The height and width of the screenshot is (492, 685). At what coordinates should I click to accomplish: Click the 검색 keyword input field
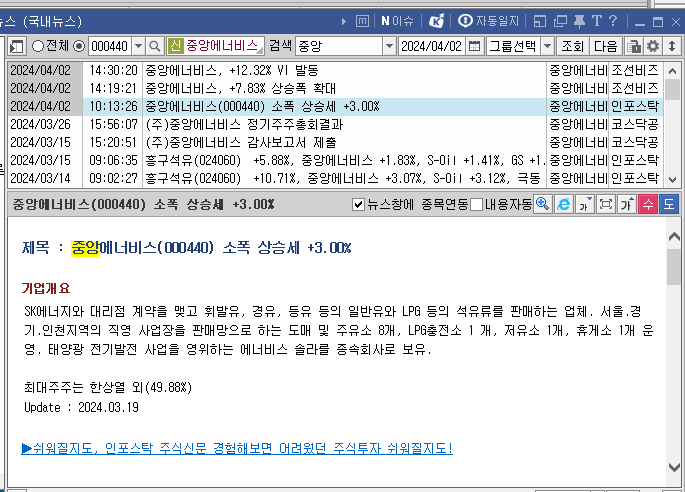pyautogui.click(x=339, y=46)
